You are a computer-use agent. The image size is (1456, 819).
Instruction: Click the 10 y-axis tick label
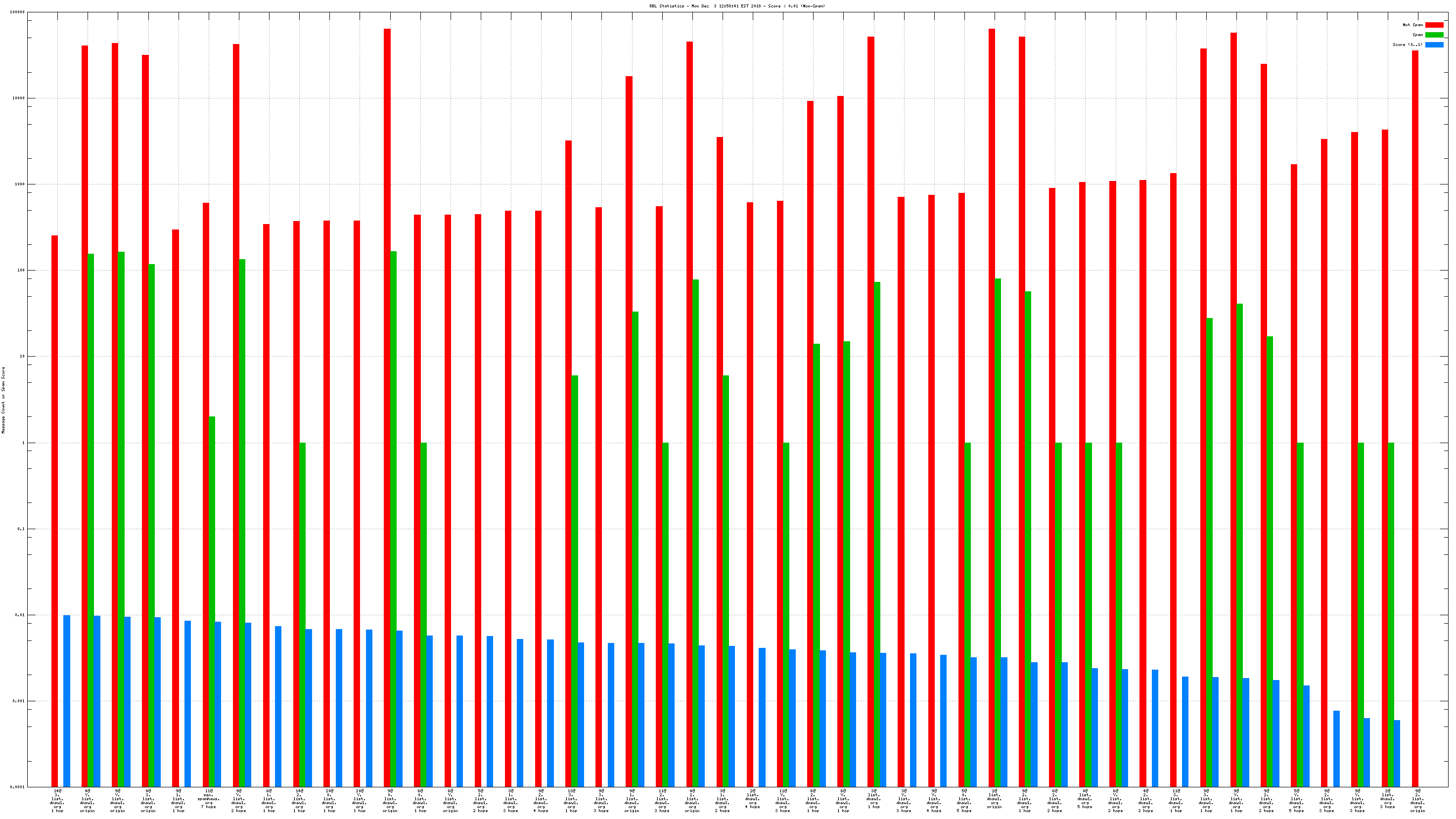(x=22, y=357)
